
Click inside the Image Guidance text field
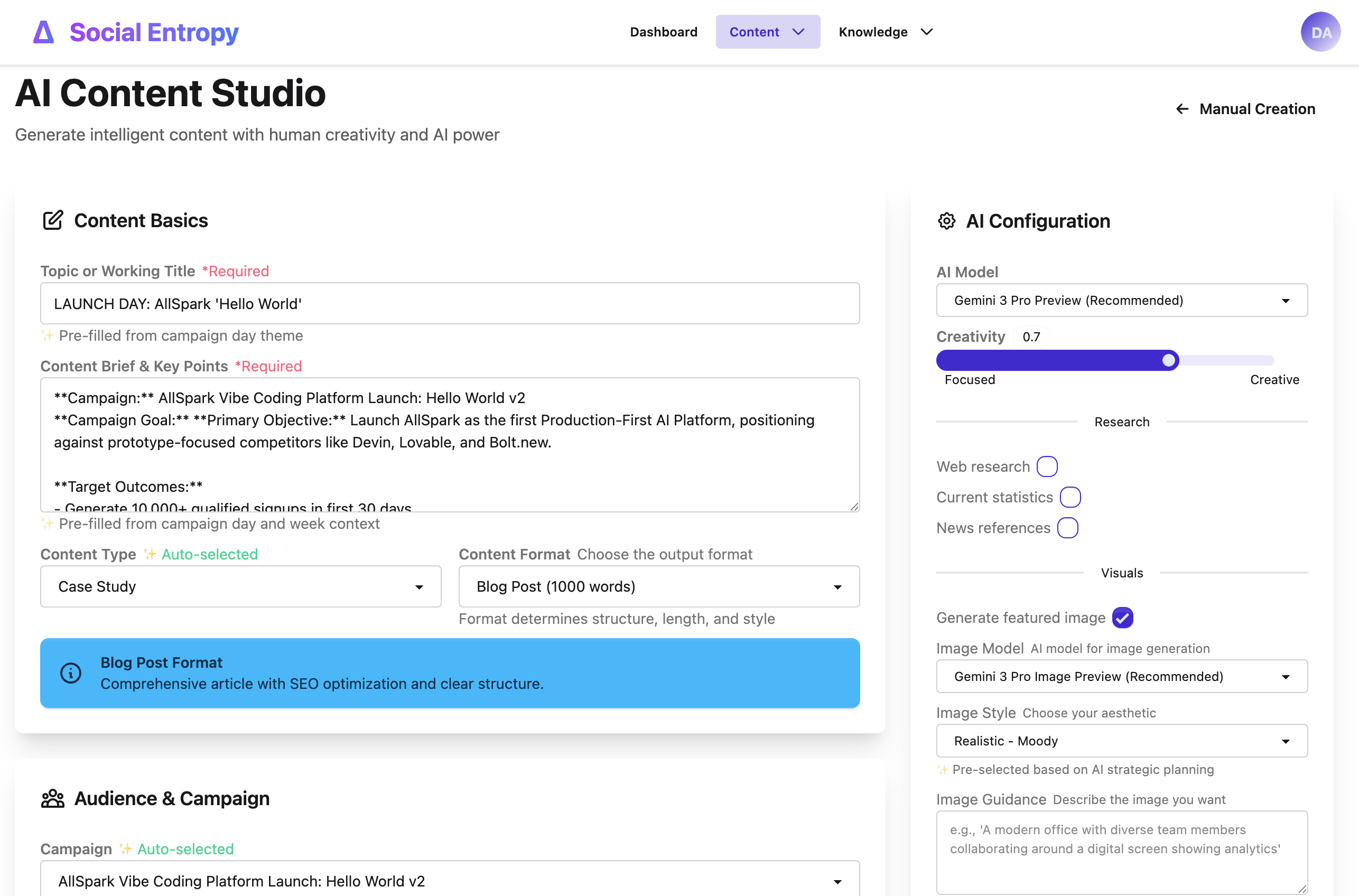(1121, 852)
